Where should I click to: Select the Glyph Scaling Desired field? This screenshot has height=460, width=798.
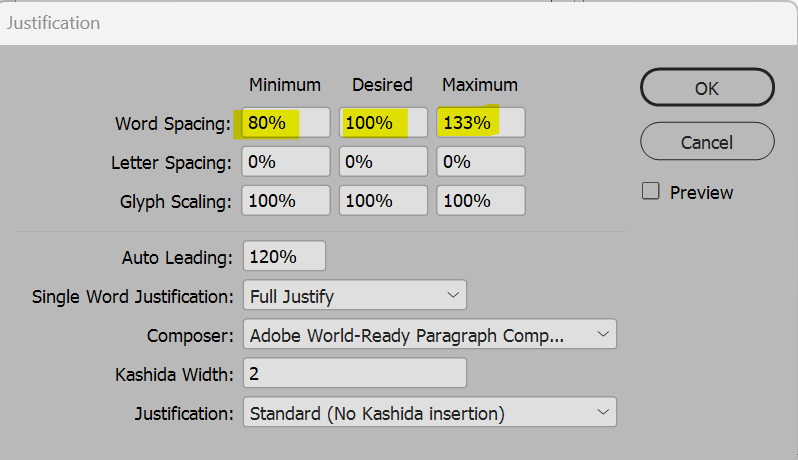(x=383, y=200)
